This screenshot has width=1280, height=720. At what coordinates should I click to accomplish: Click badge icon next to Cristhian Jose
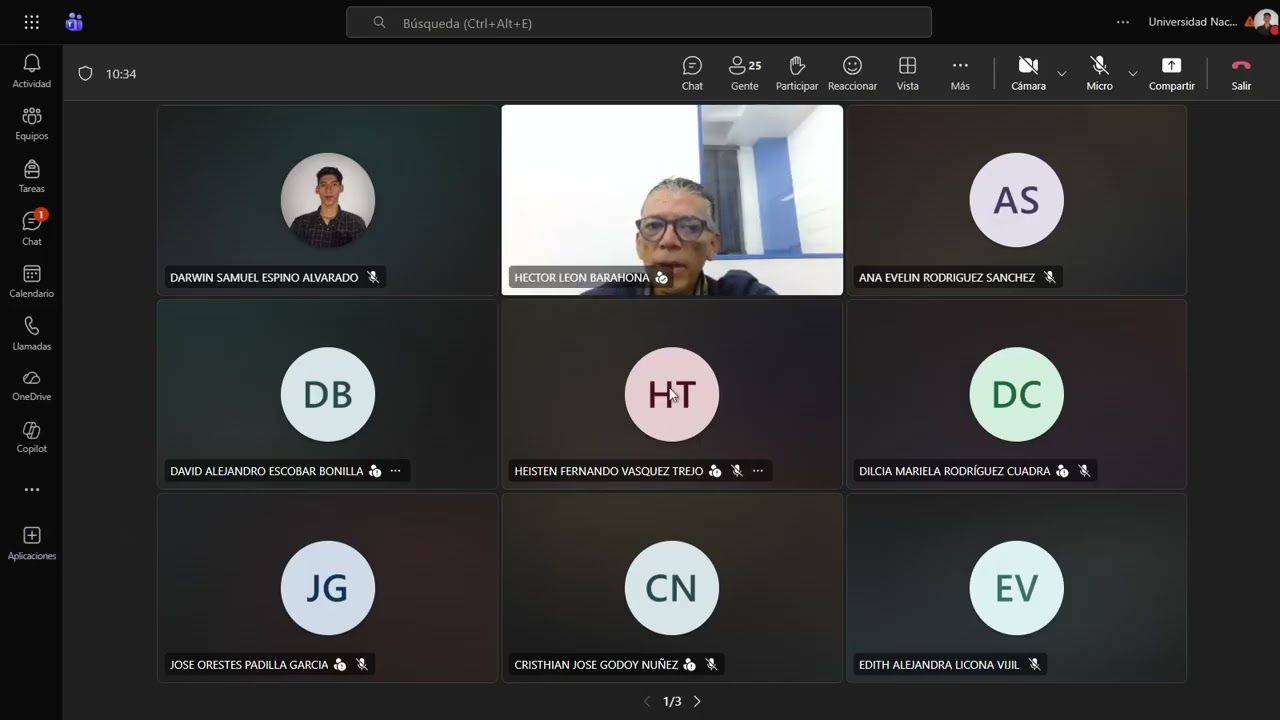click(689, 665)
